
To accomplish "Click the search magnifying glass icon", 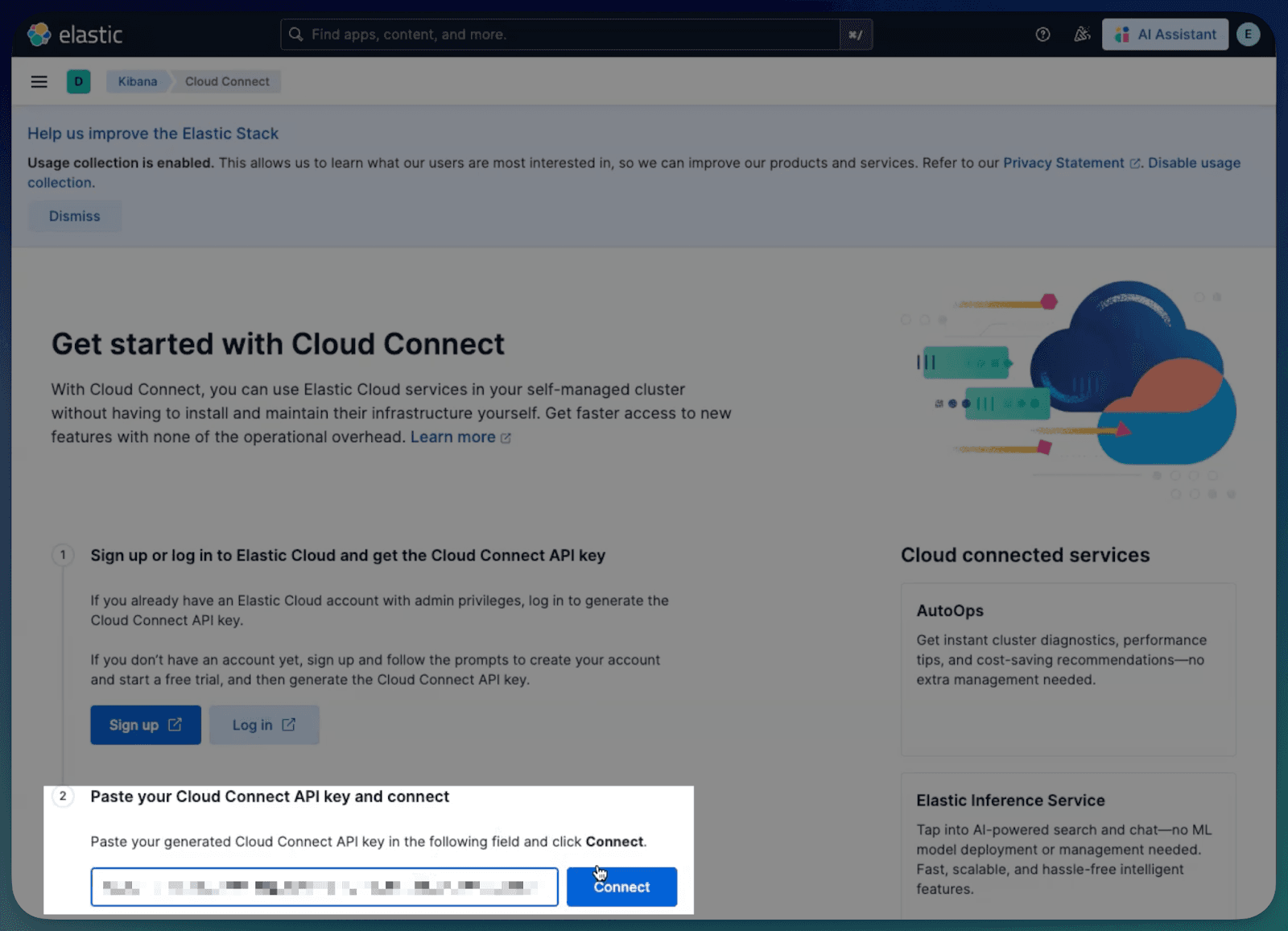I will pos(295,34).
